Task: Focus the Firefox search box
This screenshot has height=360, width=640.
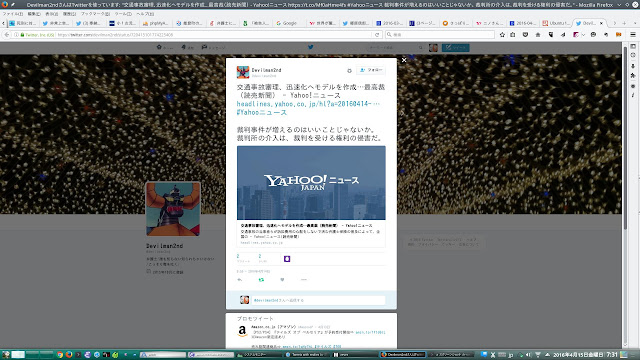Action: pyautogui.click(x=440, y=35)
